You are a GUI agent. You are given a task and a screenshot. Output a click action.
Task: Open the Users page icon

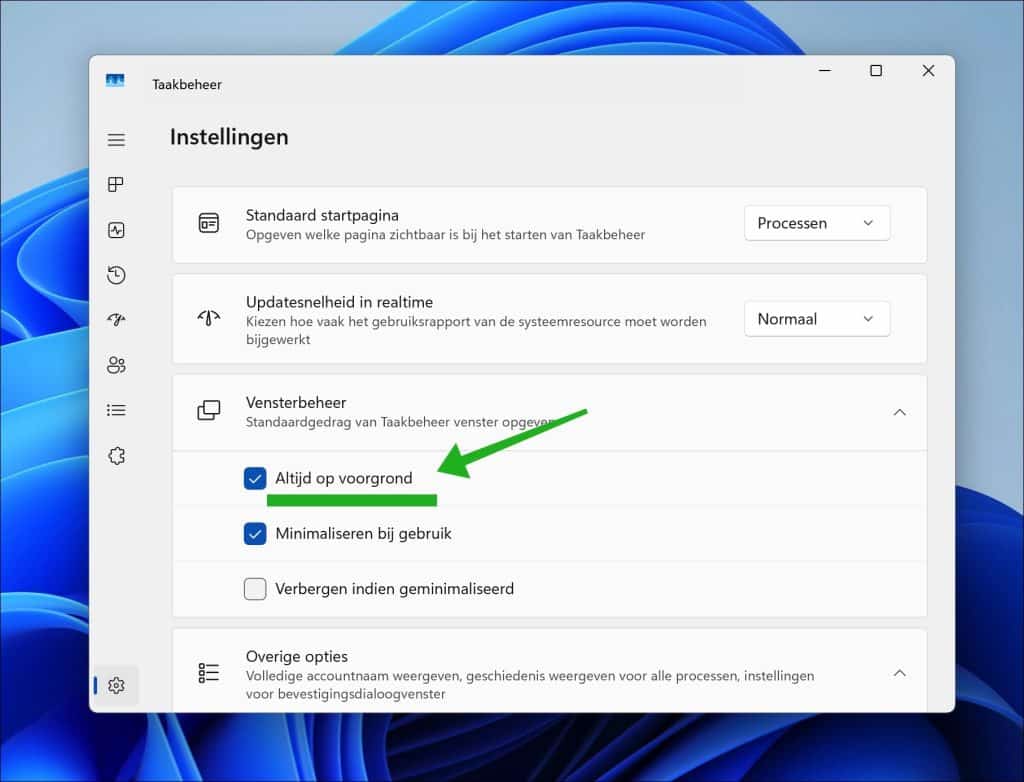(116, 365)
